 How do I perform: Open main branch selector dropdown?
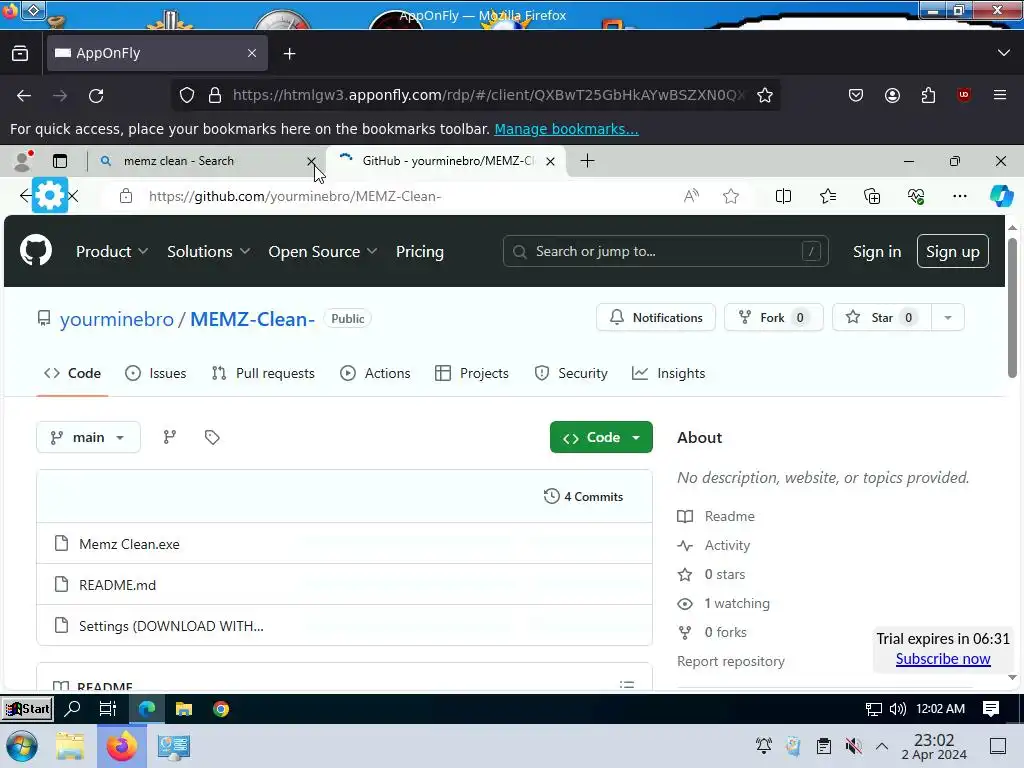[88, 437]
